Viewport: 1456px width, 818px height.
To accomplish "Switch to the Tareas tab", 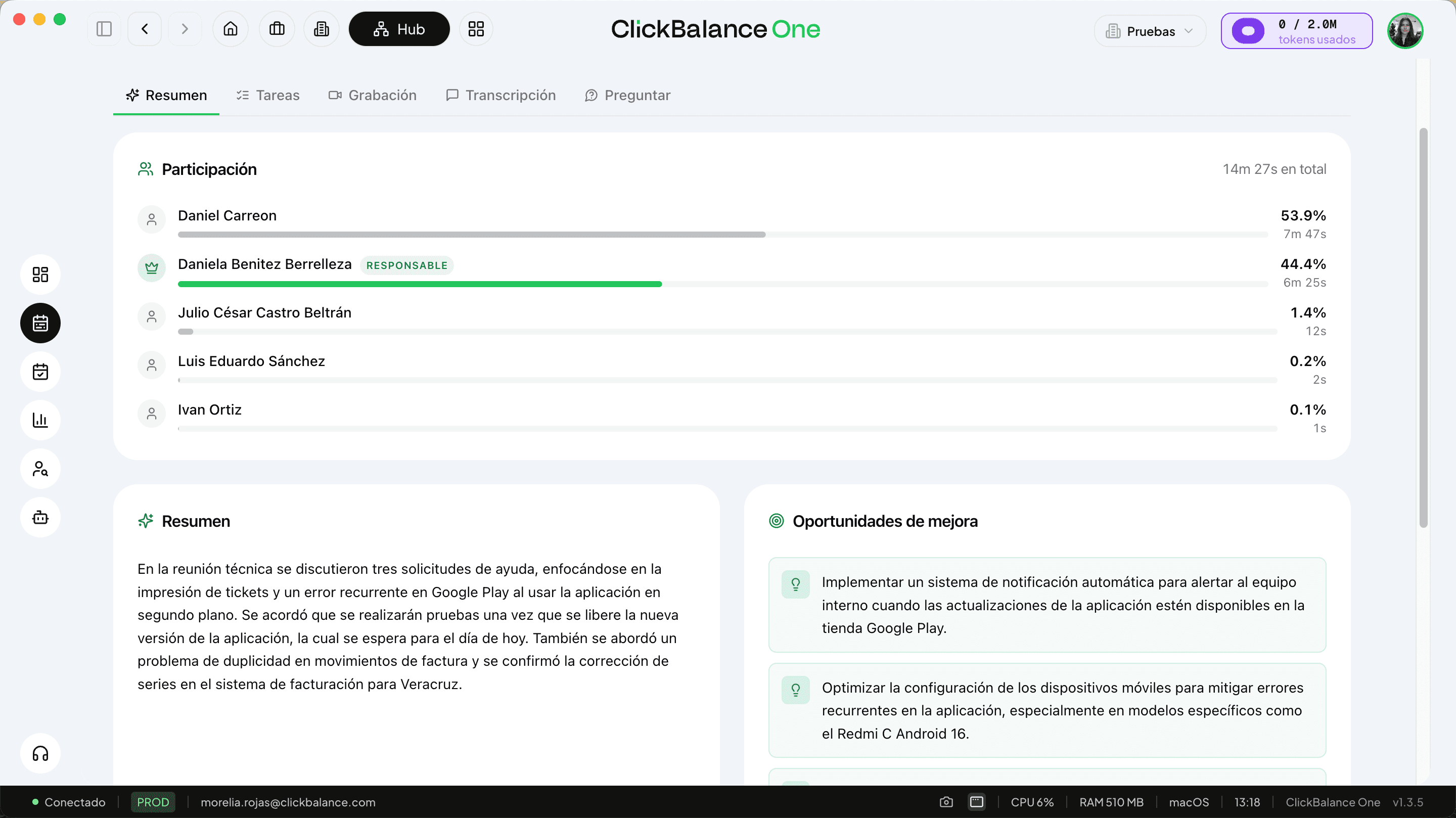I will (x=268, y=95).
